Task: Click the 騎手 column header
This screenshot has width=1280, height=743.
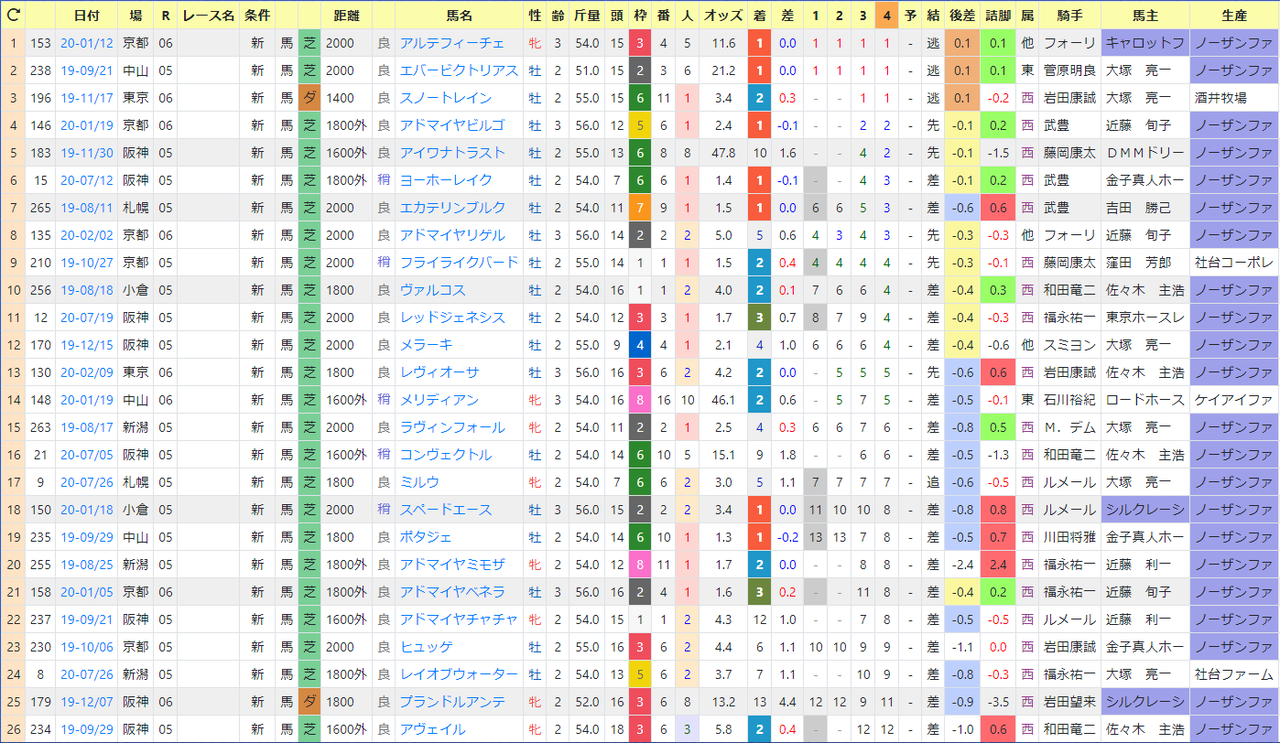Action: coord(1069,16)
